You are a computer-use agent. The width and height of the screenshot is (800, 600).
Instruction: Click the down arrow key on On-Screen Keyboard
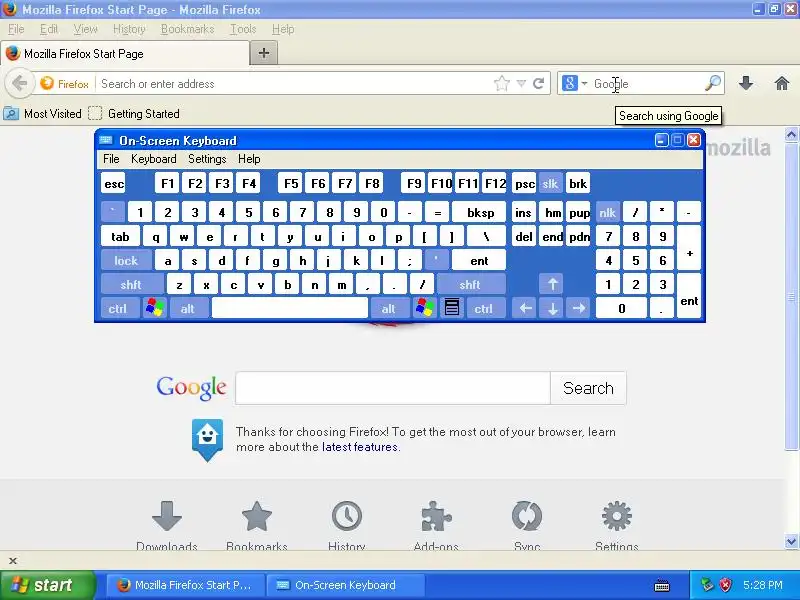pyautogui.click(x=553, y=308)
